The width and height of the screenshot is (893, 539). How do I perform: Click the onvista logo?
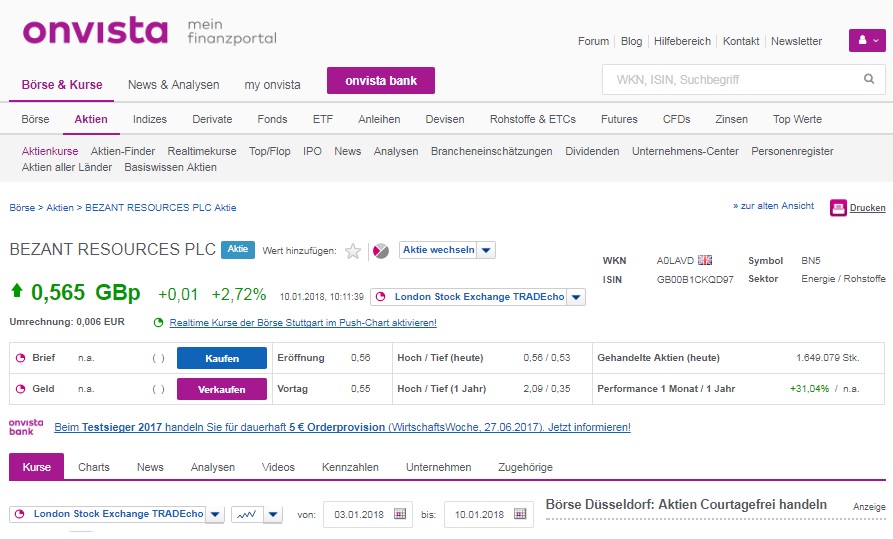pos(95,30)
